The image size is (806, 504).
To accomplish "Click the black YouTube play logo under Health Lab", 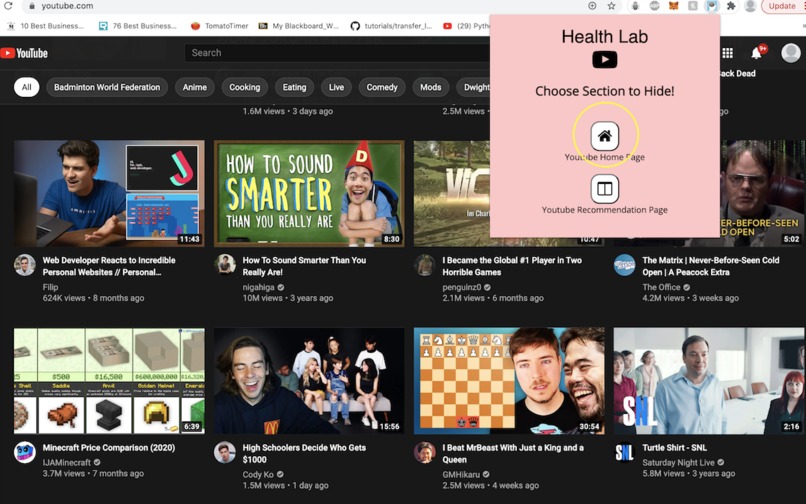I will (604, 60).
